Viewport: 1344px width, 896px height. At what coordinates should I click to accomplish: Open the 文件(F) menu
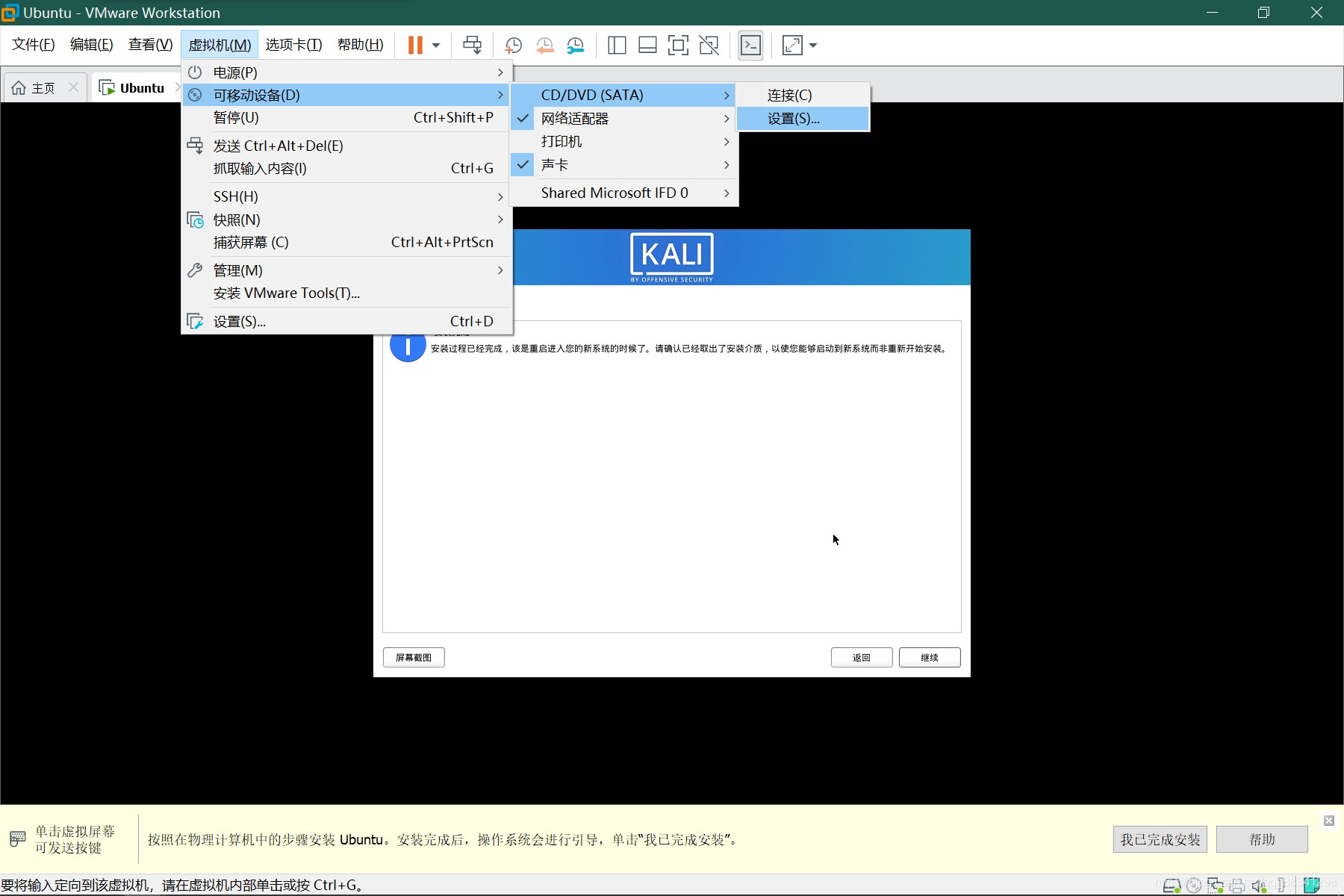pos(34,45)
